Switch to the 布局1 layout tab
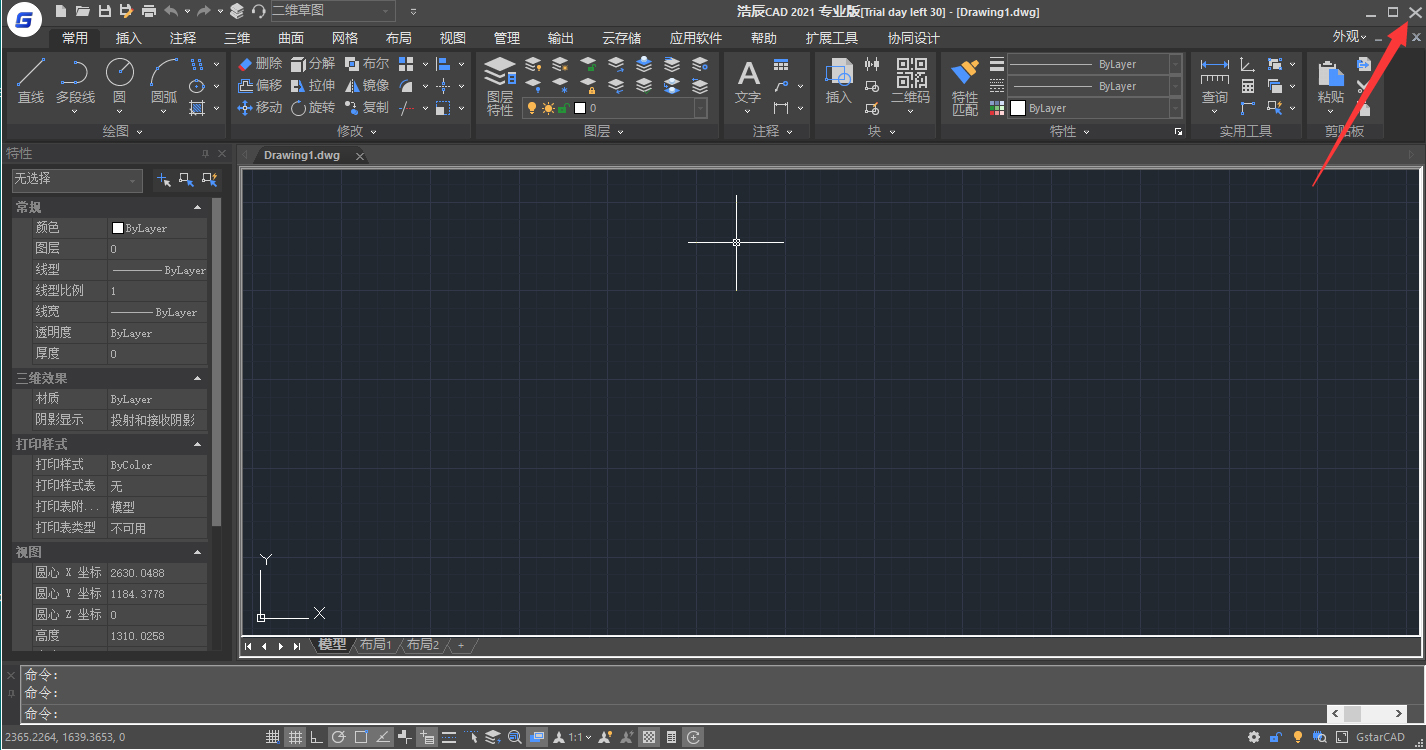 [x=376, y=645]
